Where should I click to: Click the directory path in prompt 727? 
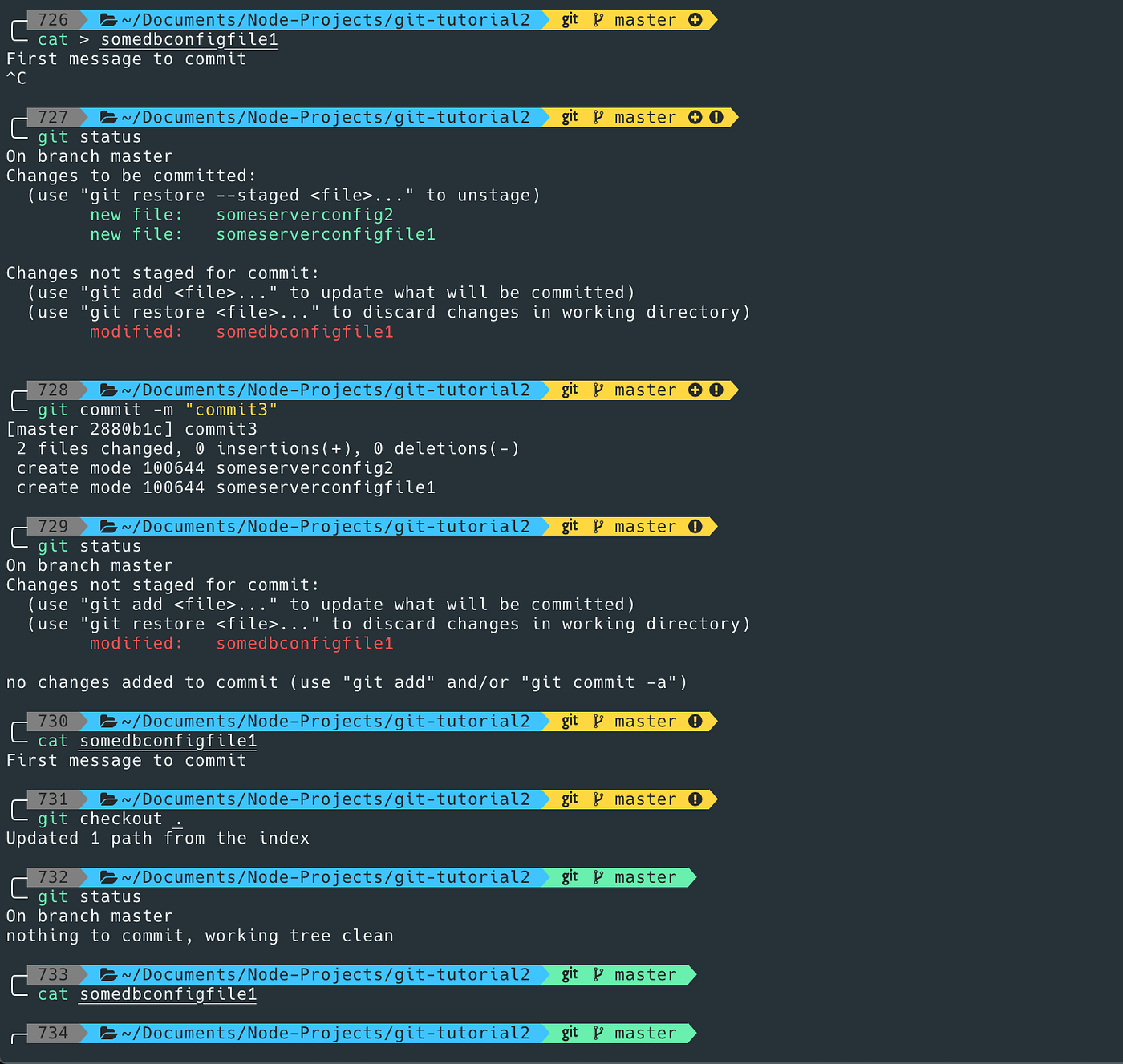click(x=326, y=118)
